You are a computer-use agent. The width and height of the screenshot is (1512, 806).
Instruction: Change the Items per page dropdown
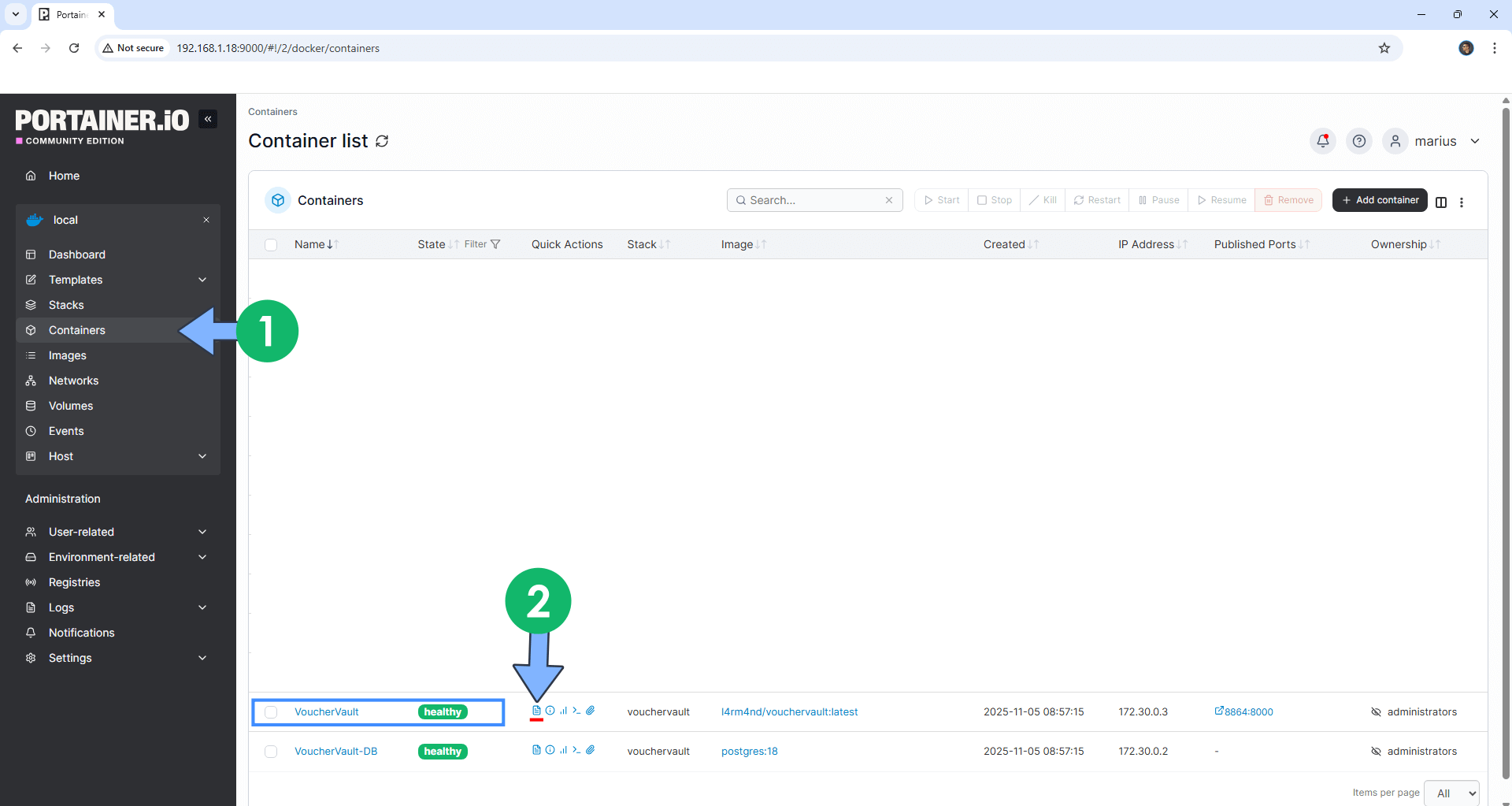(1451, 793)
